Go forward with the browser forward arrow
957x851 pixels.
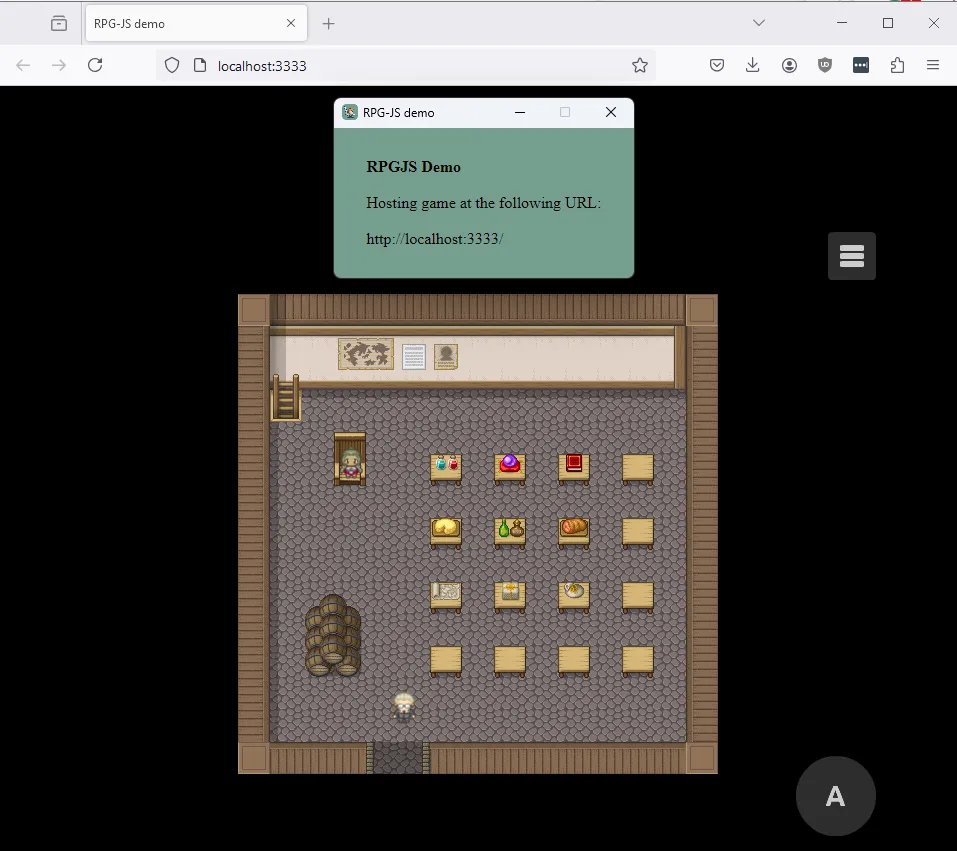(x=59, y=65)
